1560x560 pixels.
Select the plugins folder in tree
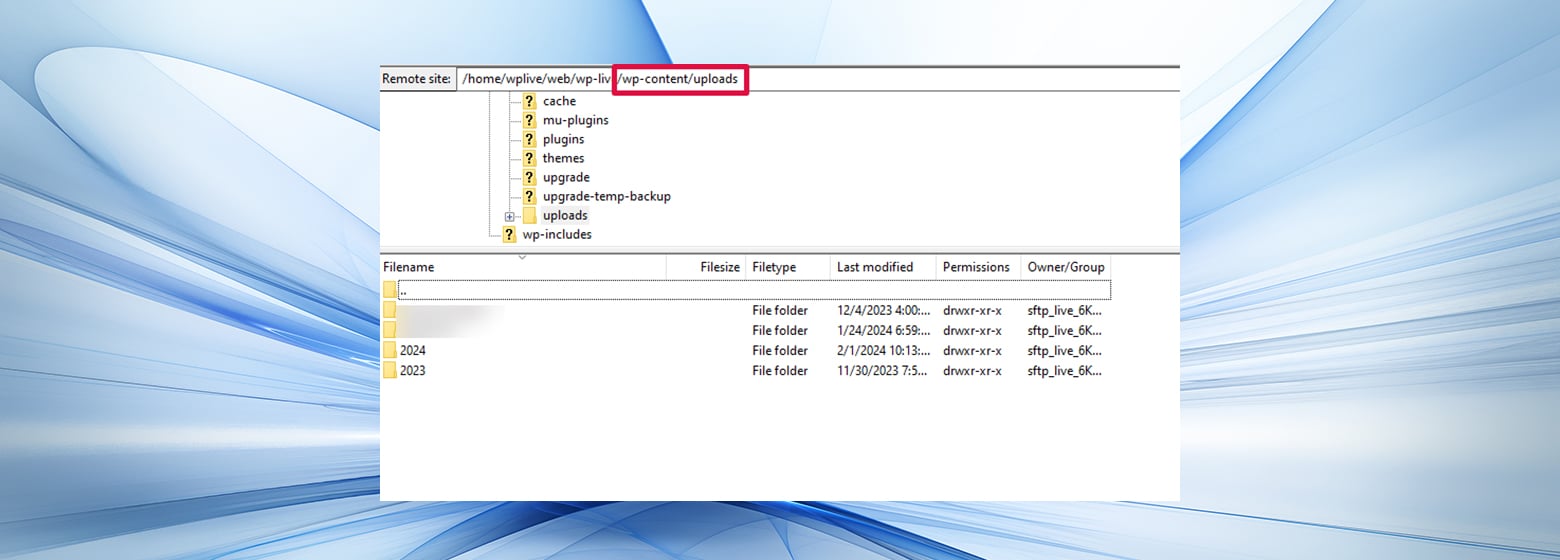(563, 139)
